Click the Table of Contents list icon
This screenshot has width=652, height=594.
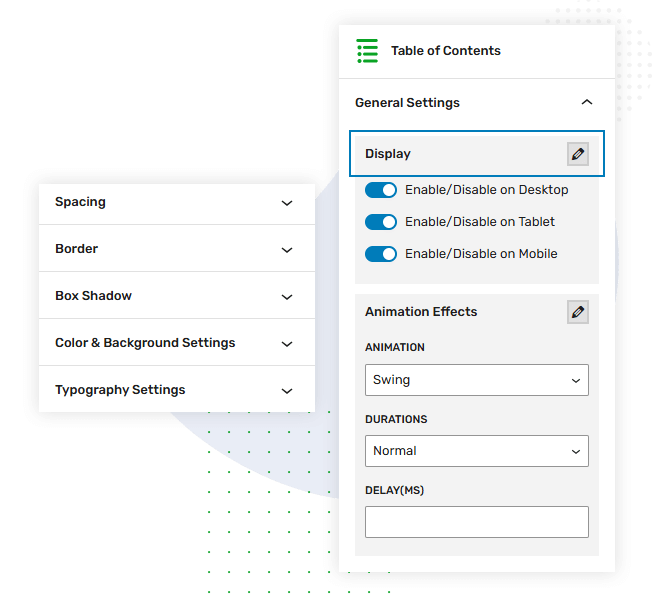pos(367,51)
